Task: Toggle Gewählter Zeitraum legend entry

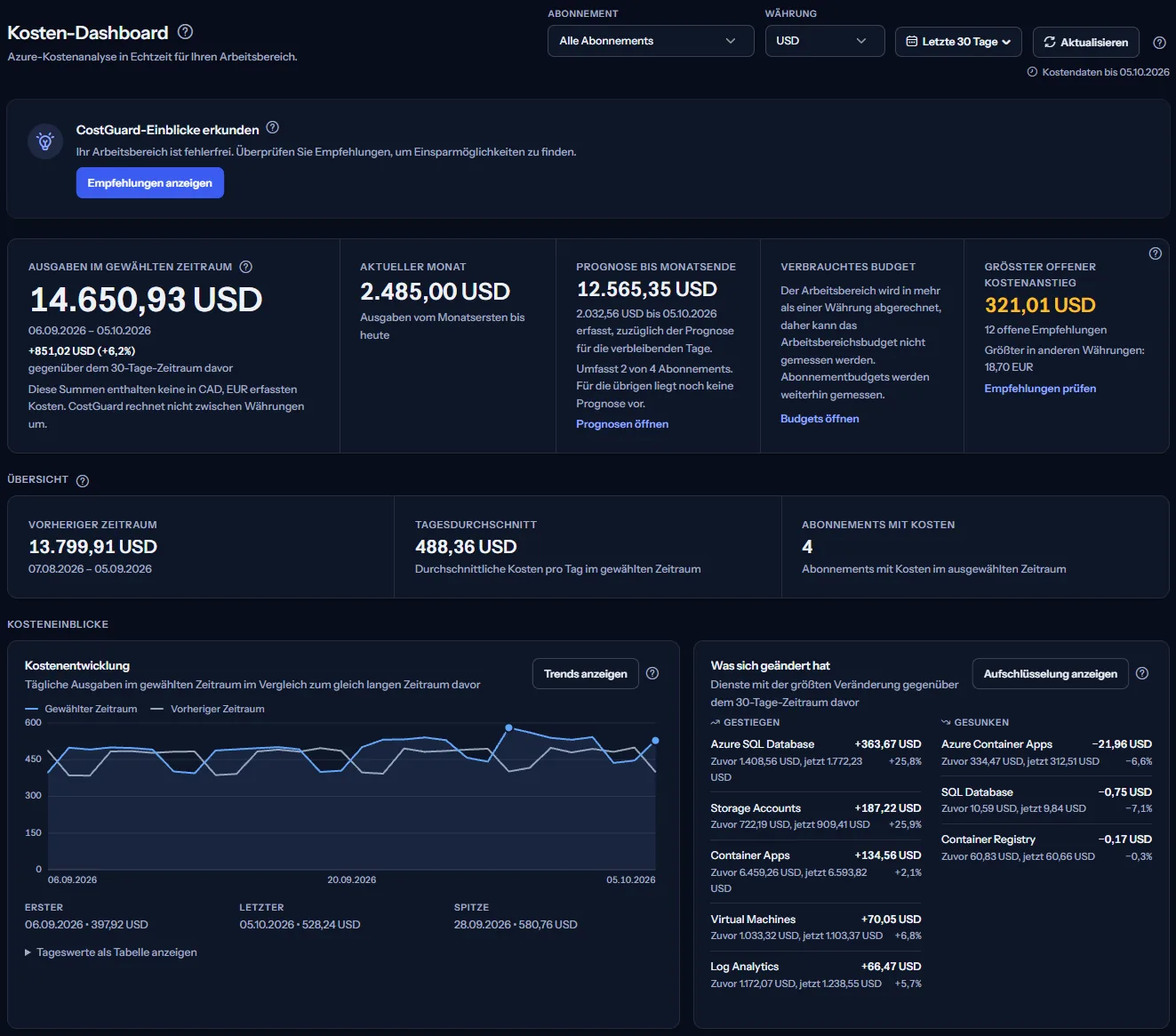Action: click(81, 709)
